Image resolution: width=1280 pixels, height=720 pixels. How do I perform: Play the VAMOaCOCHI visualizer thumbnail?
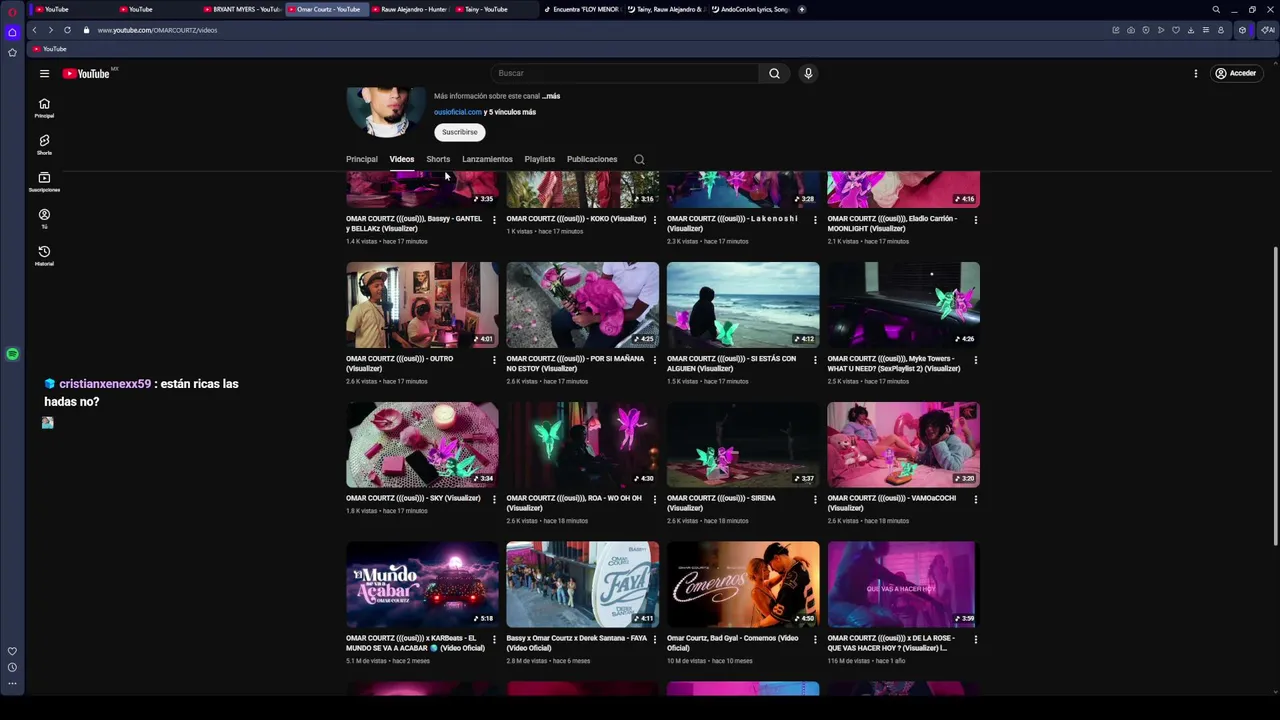(x=903, y=445)
